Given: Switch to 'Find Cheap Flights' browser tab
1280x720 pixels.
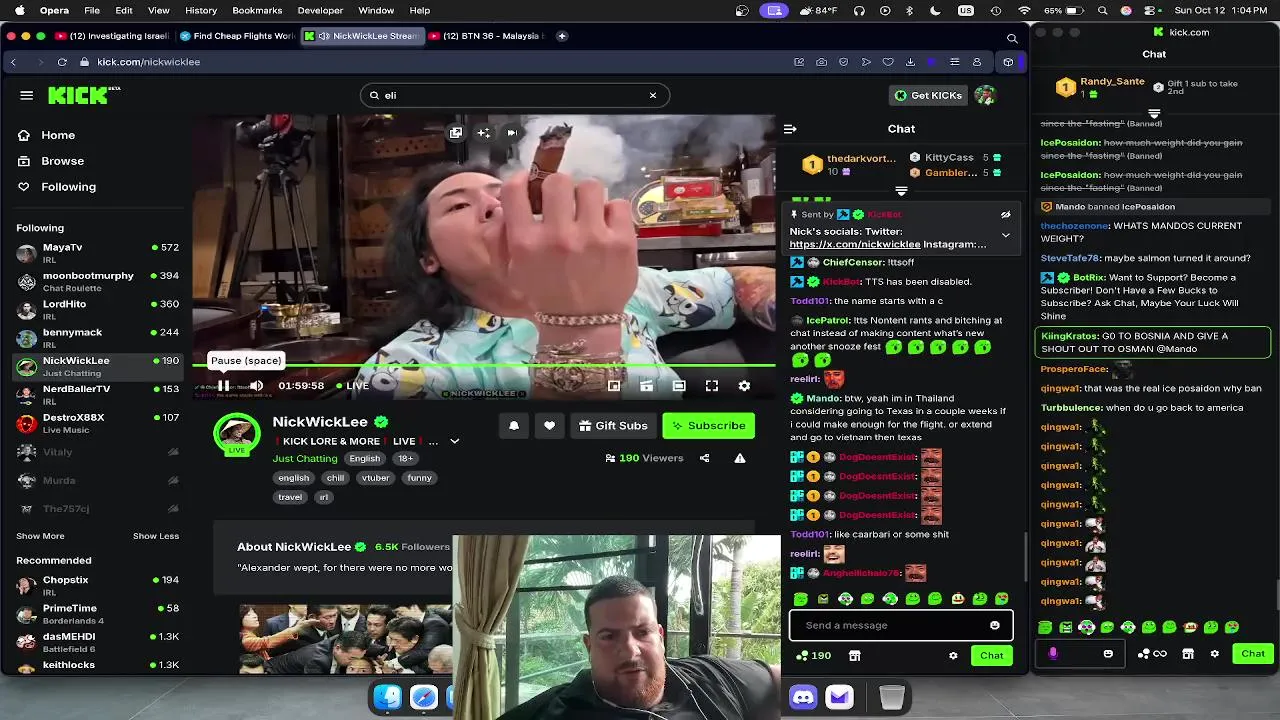Looking at the screenshot, I should point(239,36).
